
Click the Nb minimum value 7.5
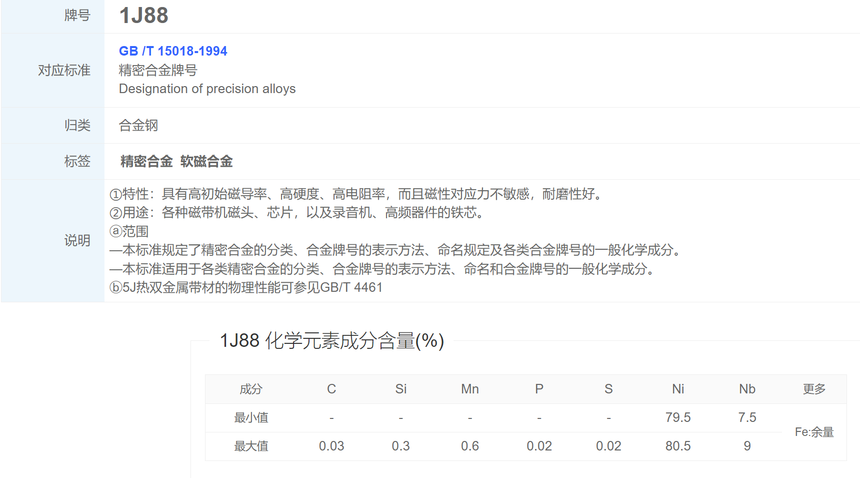point(747,417)
